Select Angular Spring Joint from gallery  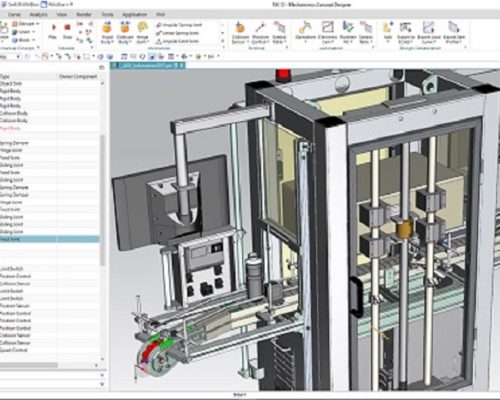pos(179,25)
